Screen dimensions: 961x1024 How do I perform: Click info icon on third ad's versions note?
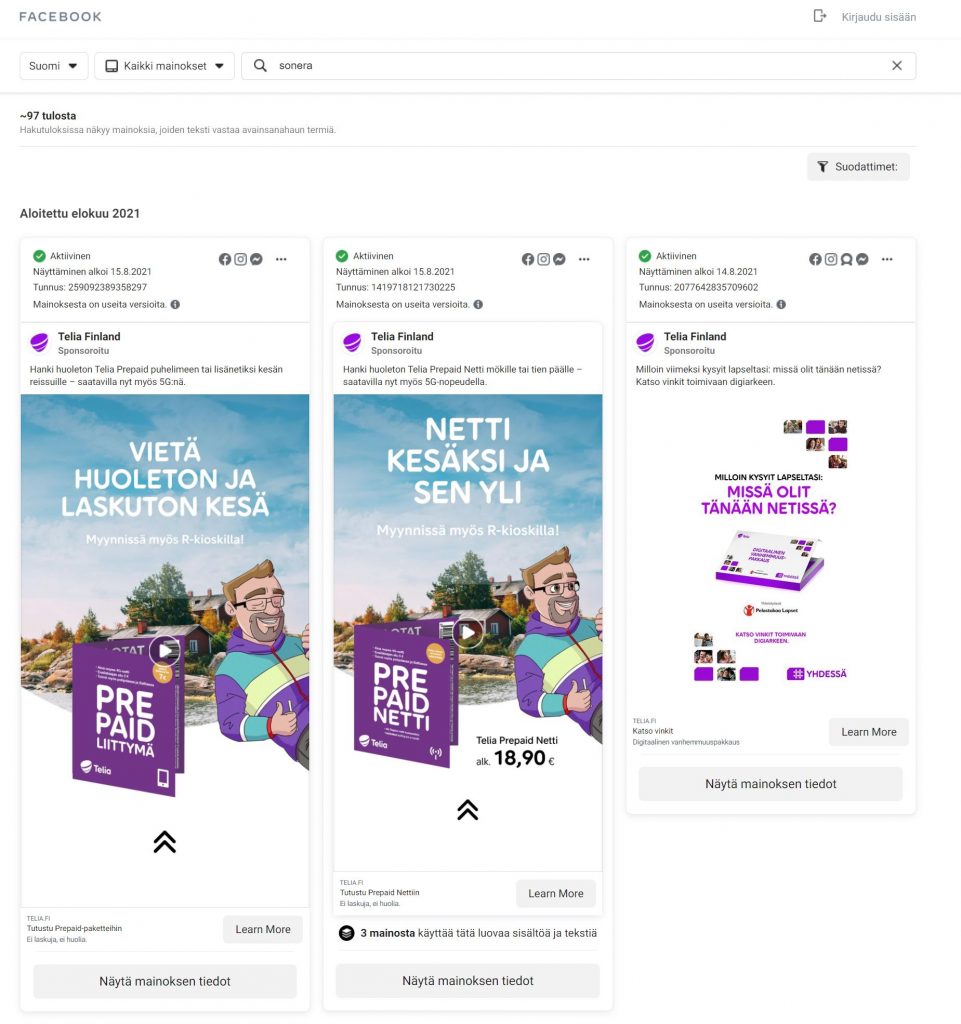[781, 304]
